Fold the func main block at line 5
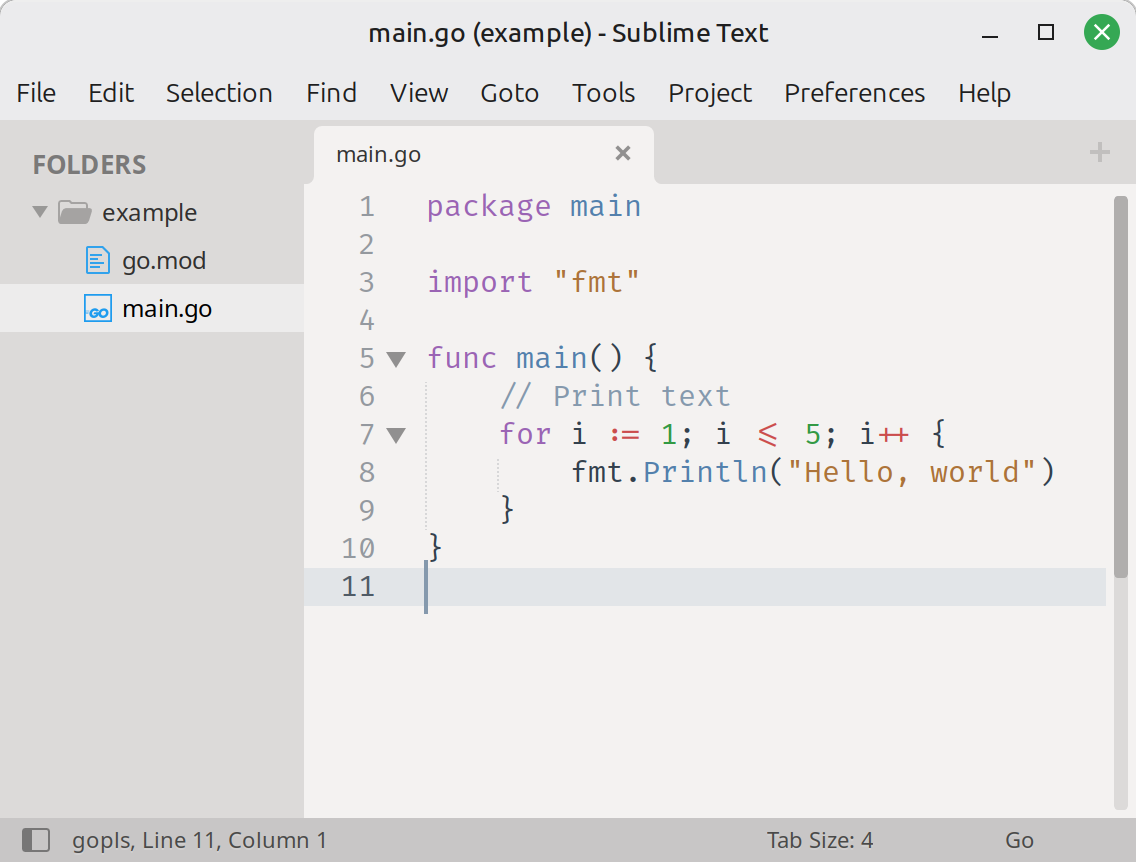Screen dimensions: 1136x862 (x=396, y=359)
